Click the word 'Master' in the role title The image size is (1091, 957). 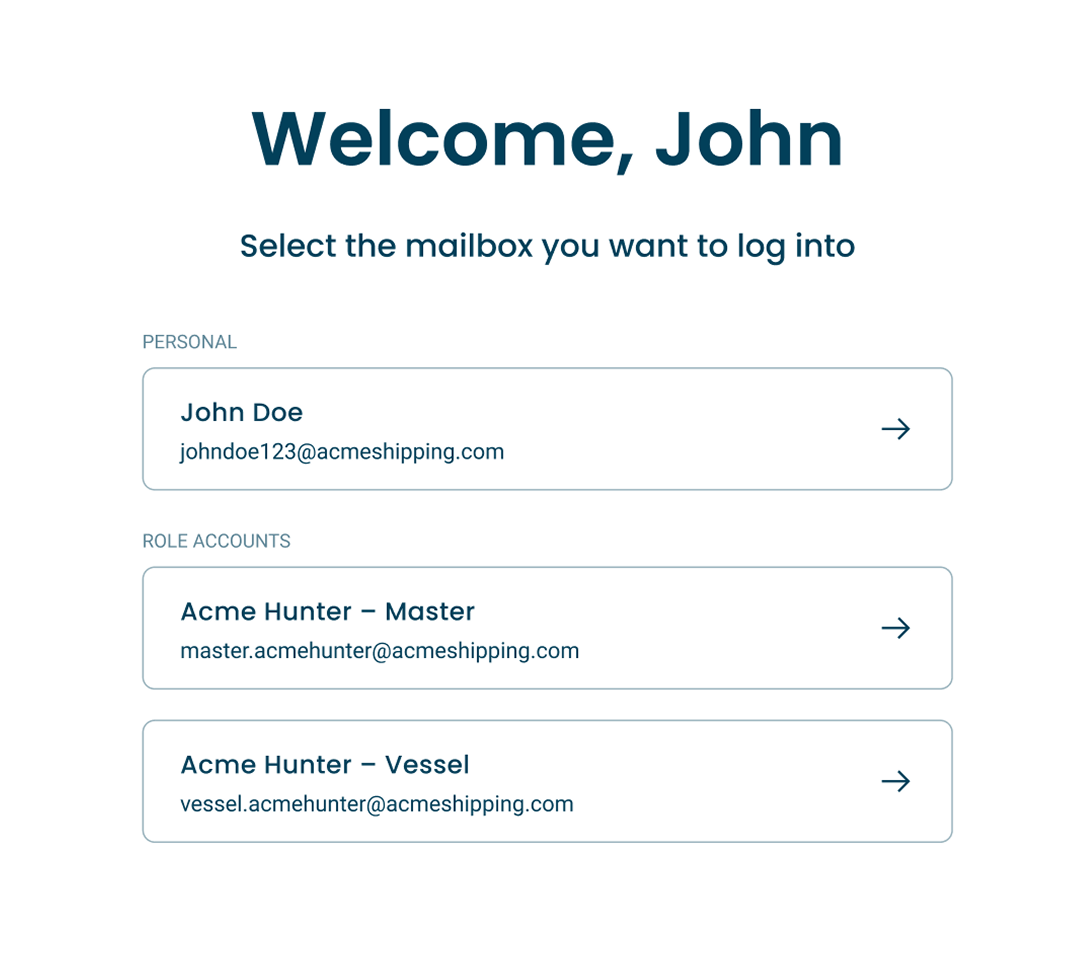click(x=429, y=611)
